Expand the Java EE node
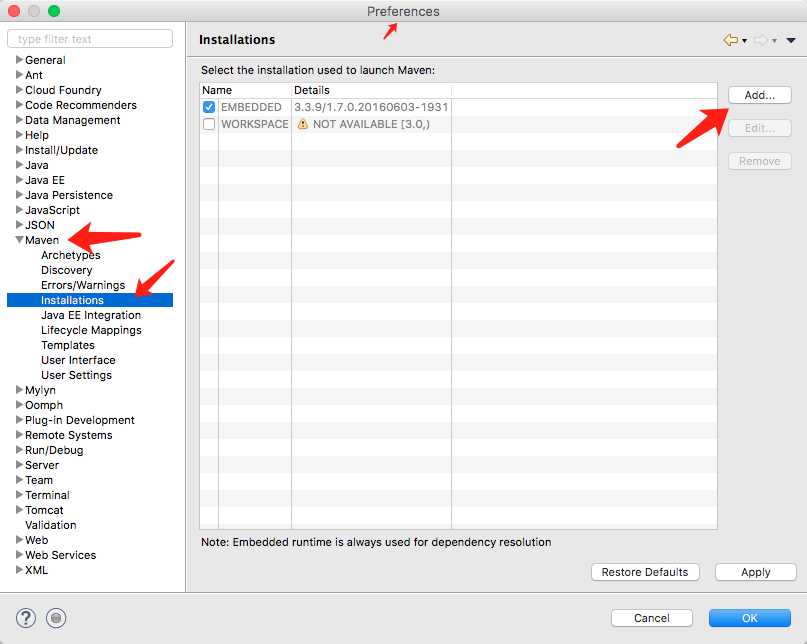 pyautogui.click(x=19, y=180)
